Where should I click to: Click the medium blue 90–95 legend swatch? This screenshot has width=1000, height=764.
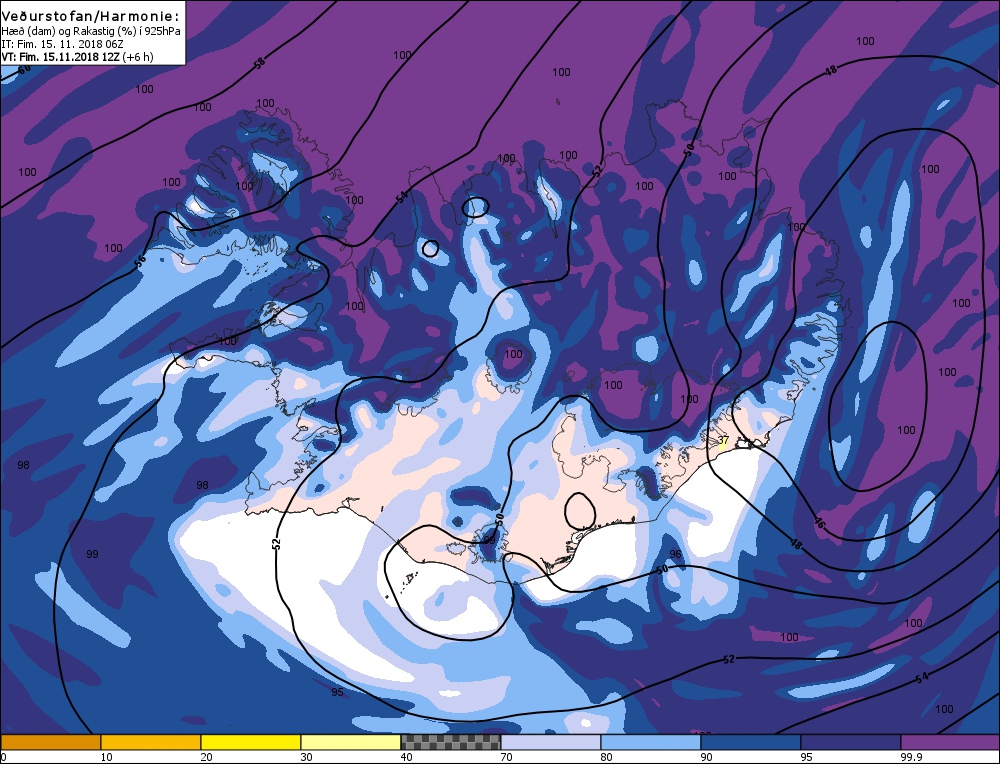click(x=751, y=742)
